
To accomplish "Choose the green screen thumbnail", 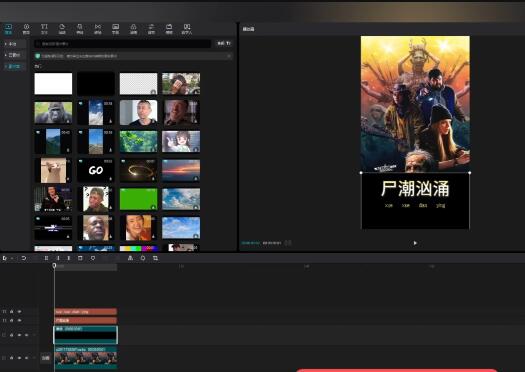I will (139, 199).
